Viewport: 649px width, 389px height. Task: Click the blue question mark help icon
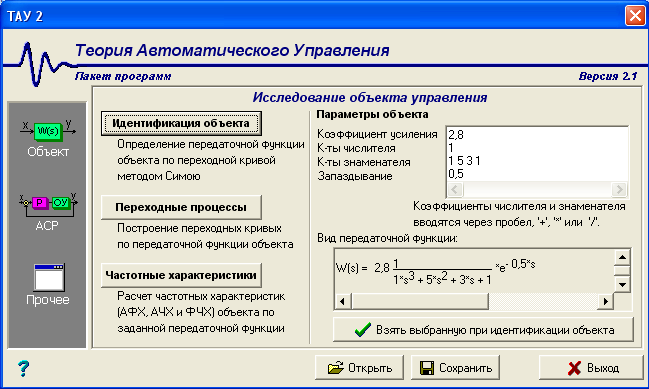tap(23, 368)
